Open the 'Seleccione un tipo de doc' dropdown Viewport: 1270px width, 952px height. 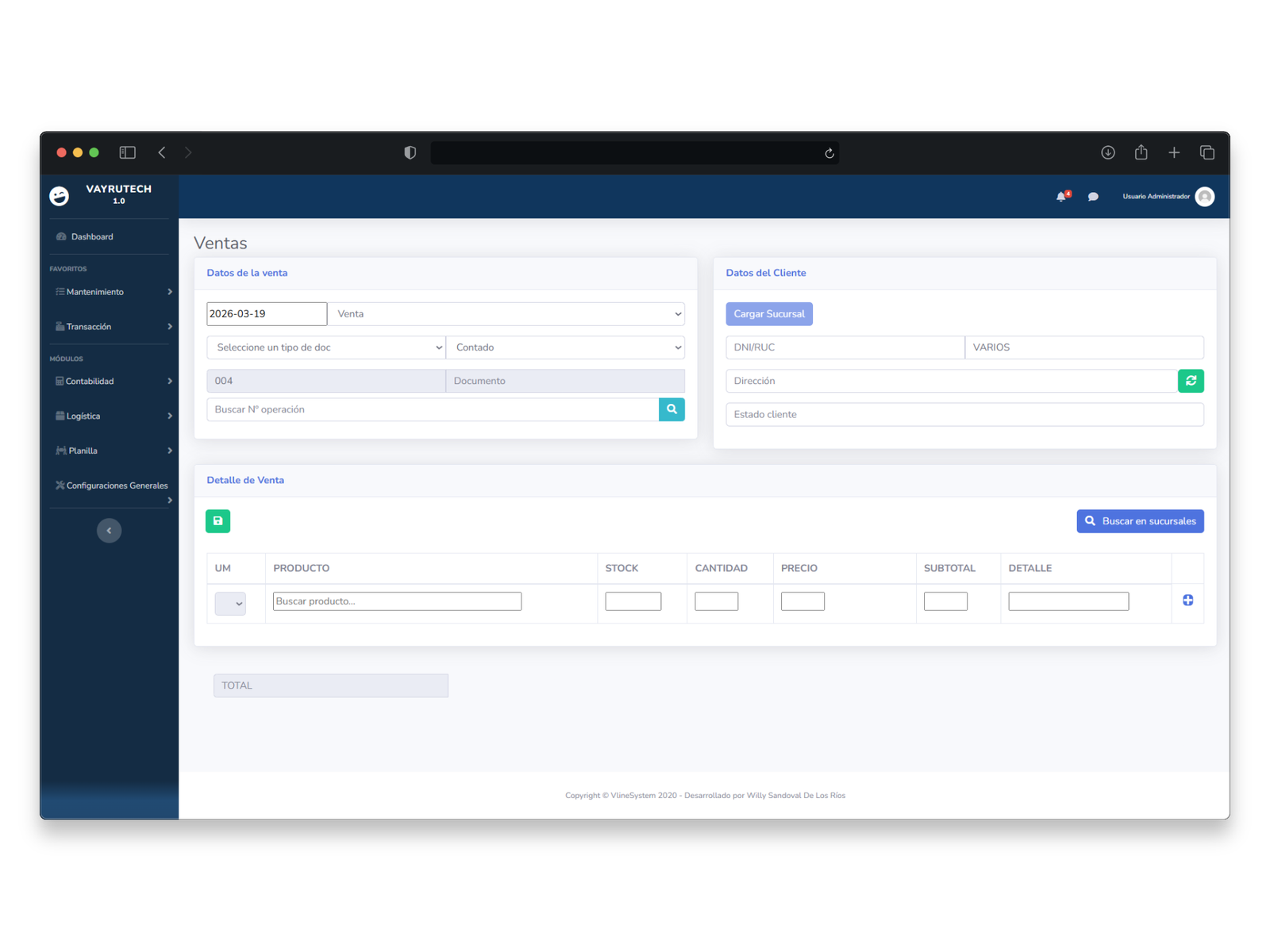(x=325, y=347)
